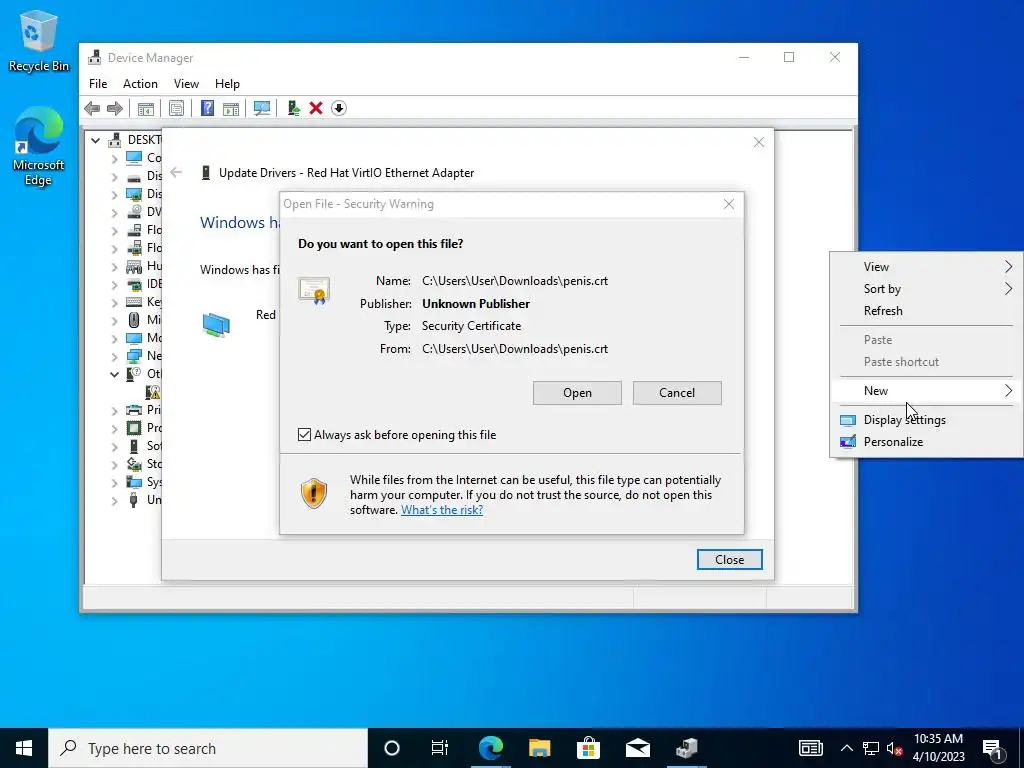Click the Show/Hide Action Pane toolbar icon
This screenshot has width=1024, height=768.
(231, 108)
